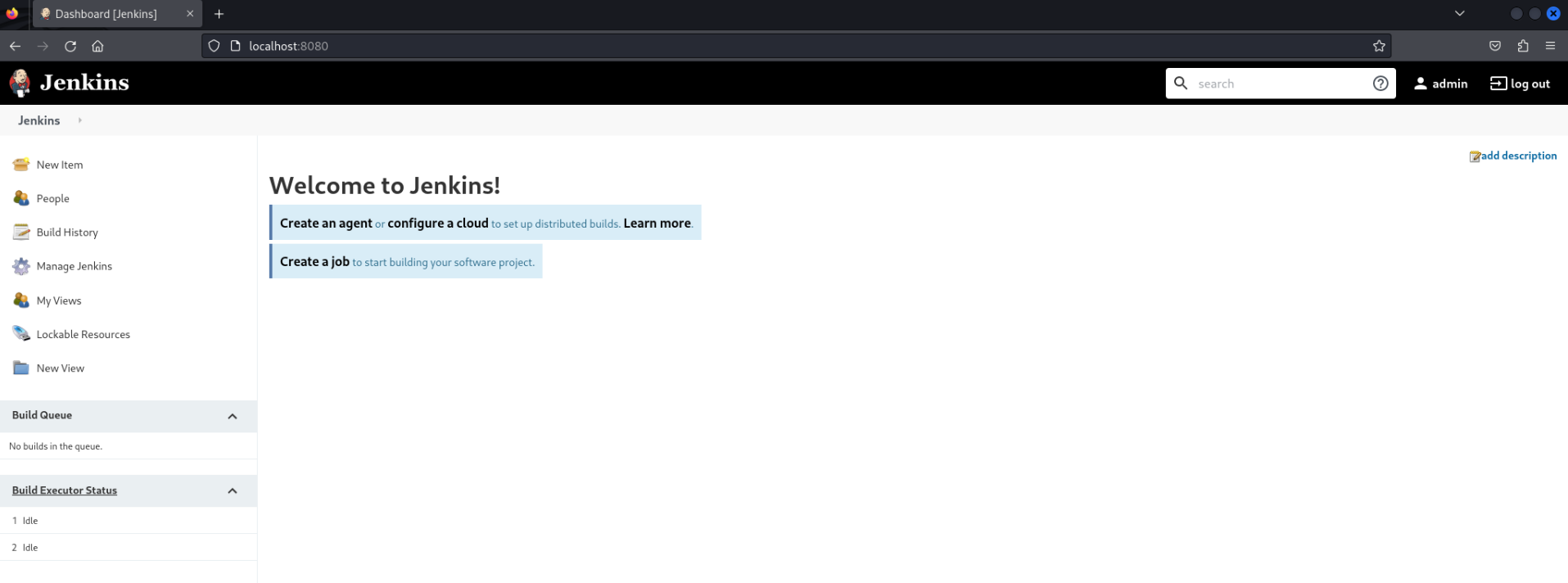Viewport: 1568px width, 583px height.
Task: Click the Jenkins butler logo
Action: point(20,83)
